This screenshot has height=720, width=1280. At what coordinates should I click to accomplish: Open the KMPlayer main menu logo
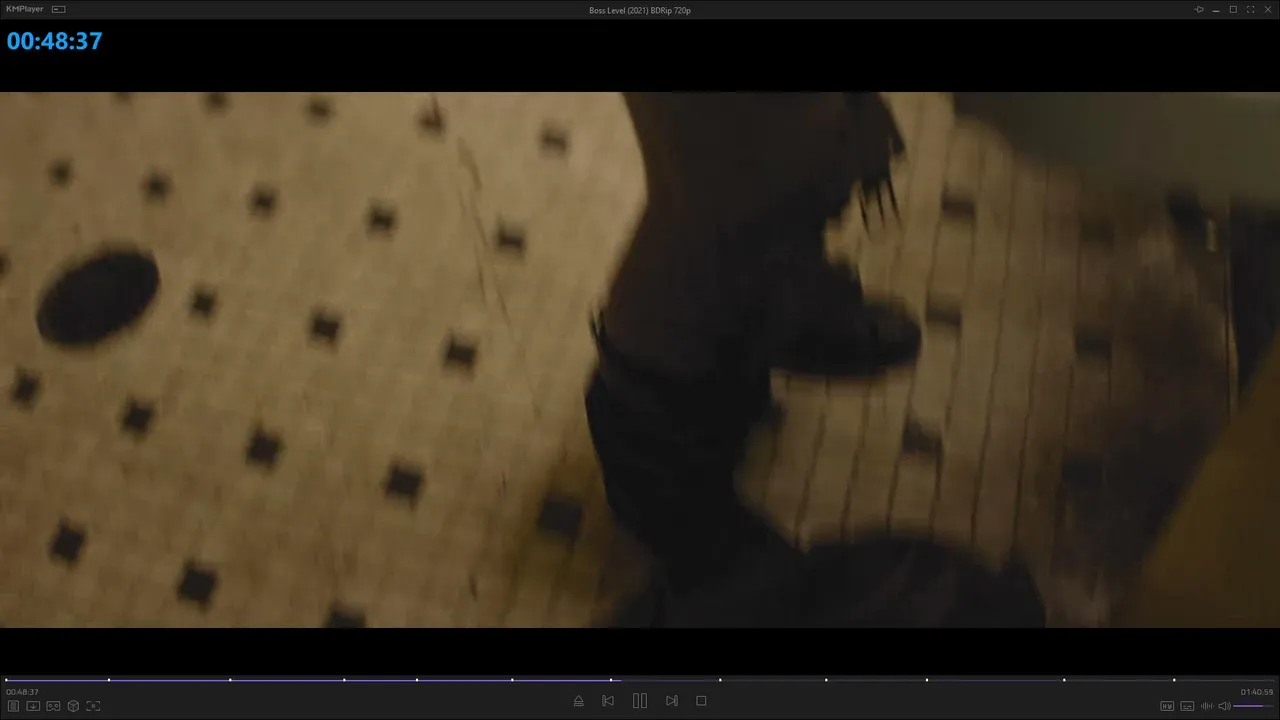pos(25,9)
